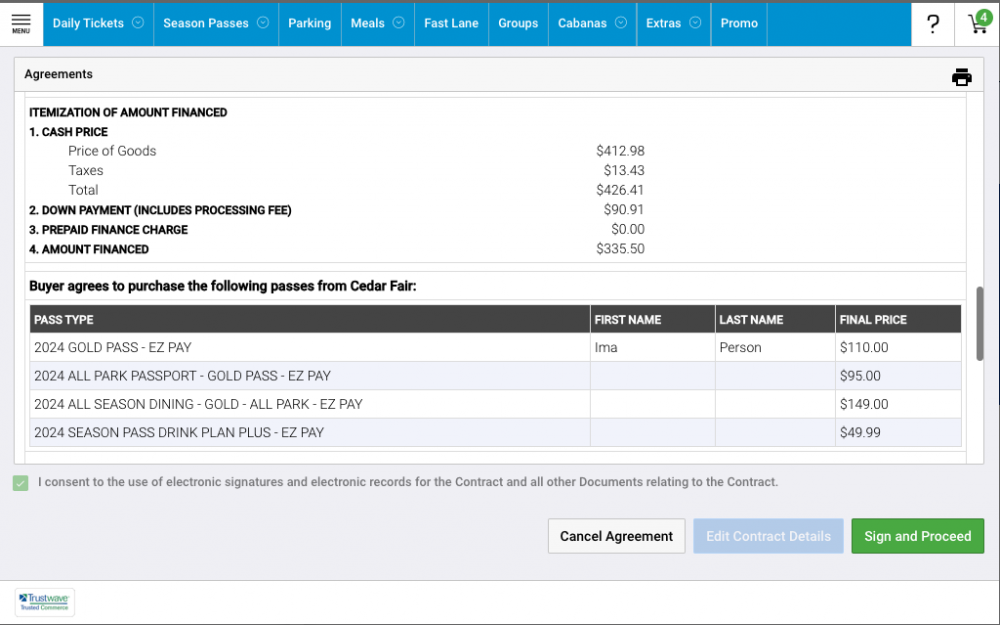Open the hamburger main menu
The image size is (1000, 625).
click(x=21, y=23)
